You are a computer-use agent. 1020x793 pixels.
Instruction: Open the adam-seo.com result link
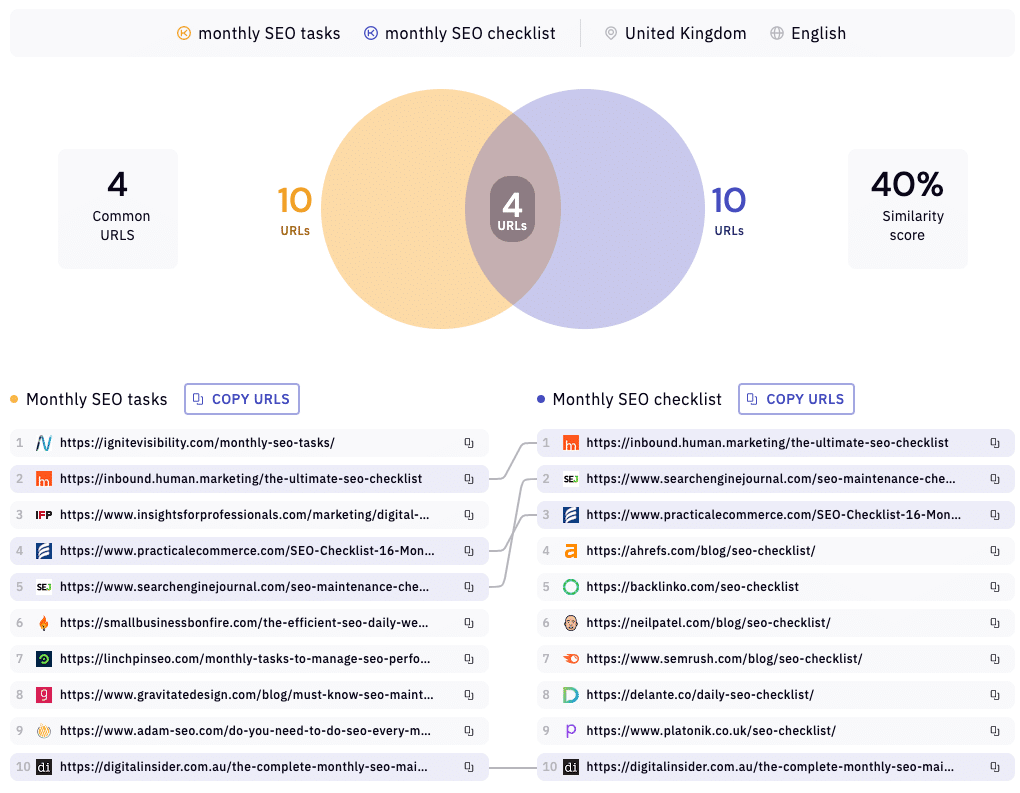pyautogui.click(x=244, y=731)
